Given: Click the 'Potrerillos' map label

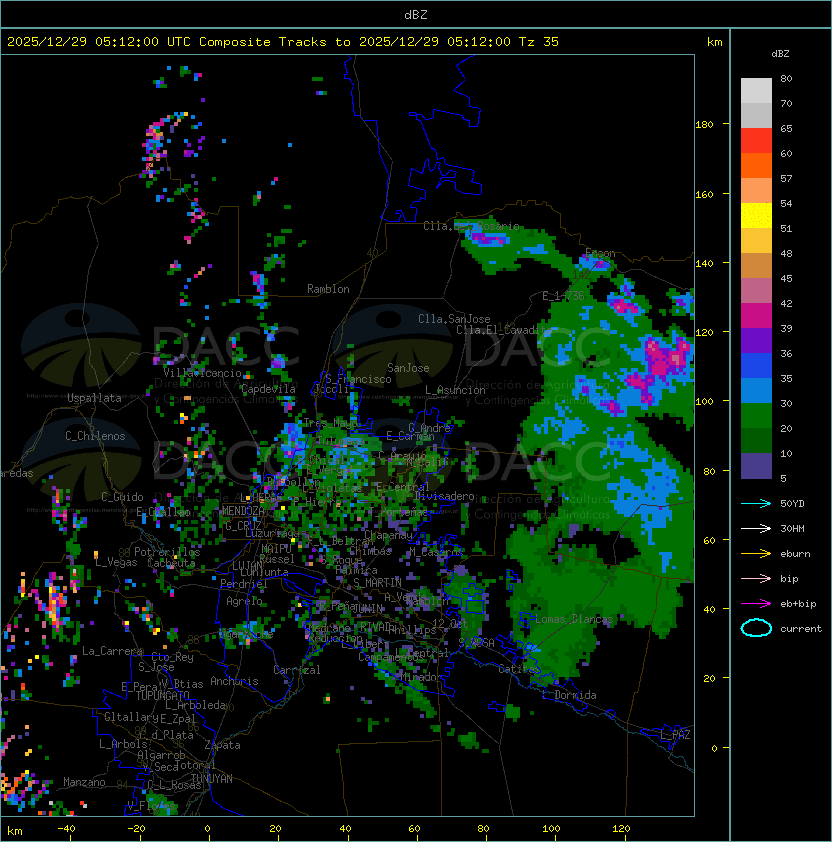Looking at the screenshot, I should 167,552.
